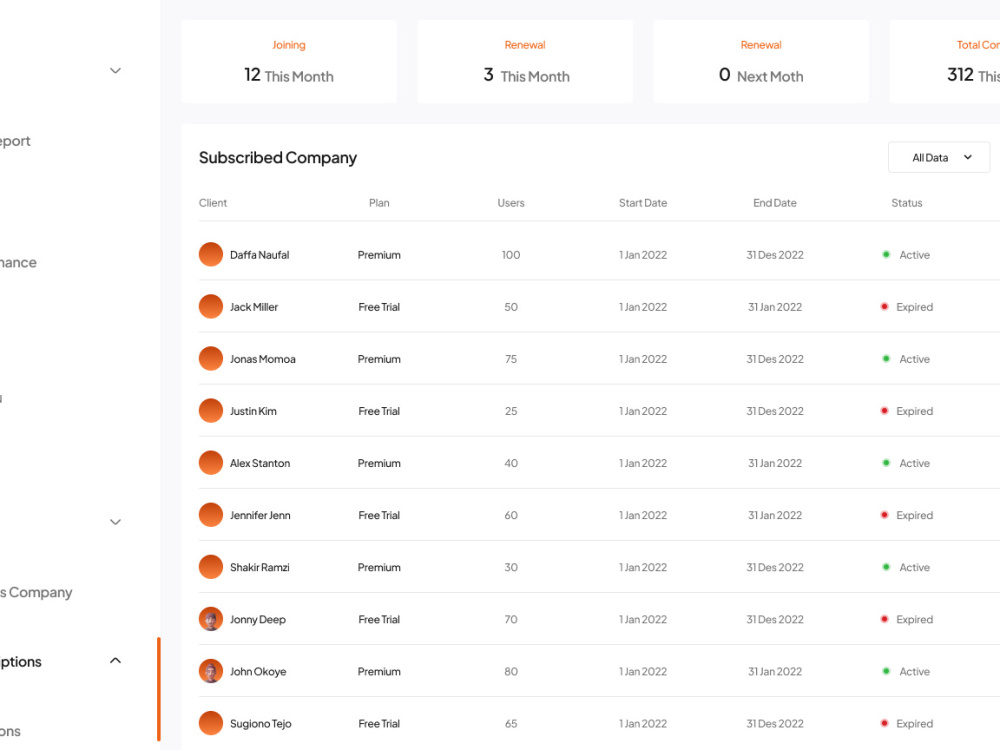This screenshot has height=750, width=1000.
Task: Click Alex Stanton's orange avatar
Action: pyautogui.click(x=210, y=463)
